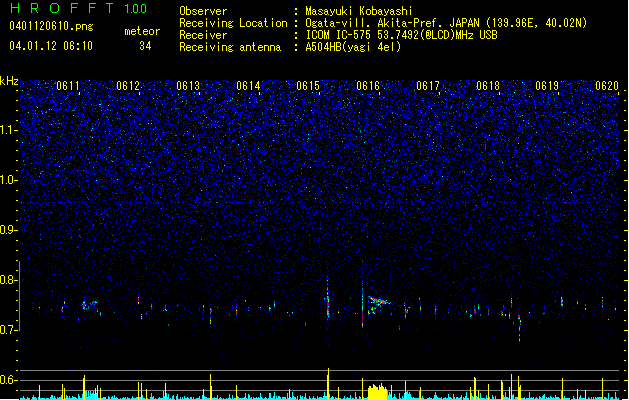Image resolution: width=629 pixels, height=400 pixels.
Task: Click antenna text A504HB(yagi 4el)
Action: (353, 47)
